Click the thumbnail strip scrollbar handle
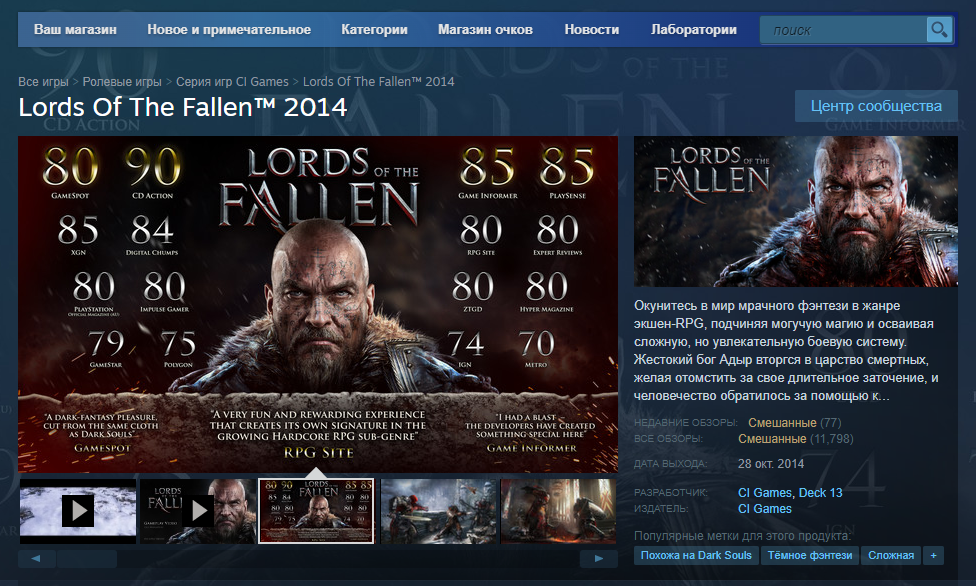 [x=87, y=558]
